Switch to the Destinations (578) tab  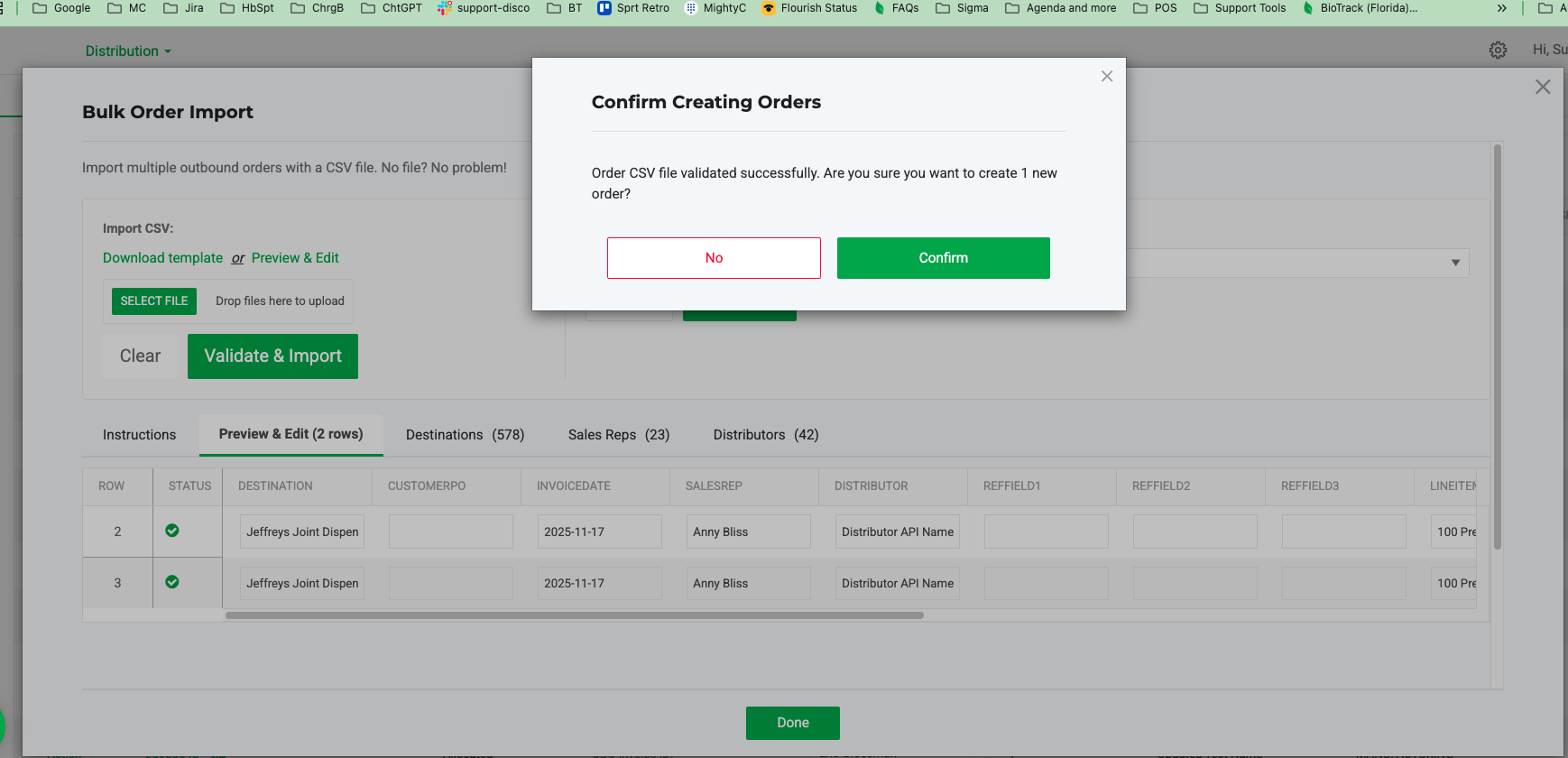click(x=465, y=435)
